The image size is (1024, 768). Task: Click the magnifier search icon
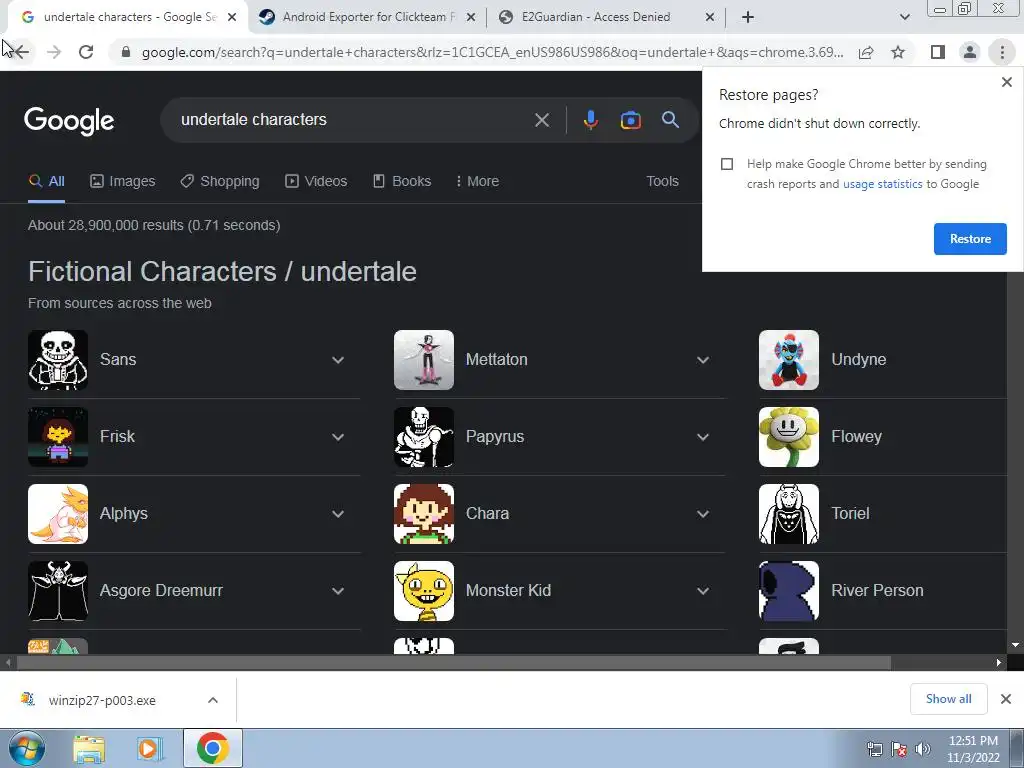coord(670,120)
